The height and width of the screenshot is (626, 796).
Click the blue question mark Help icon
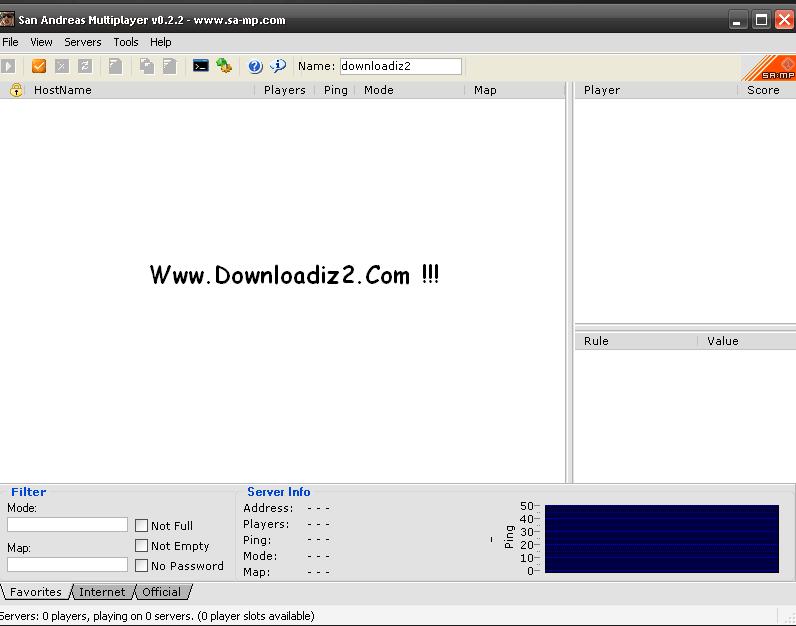point(255,66)
